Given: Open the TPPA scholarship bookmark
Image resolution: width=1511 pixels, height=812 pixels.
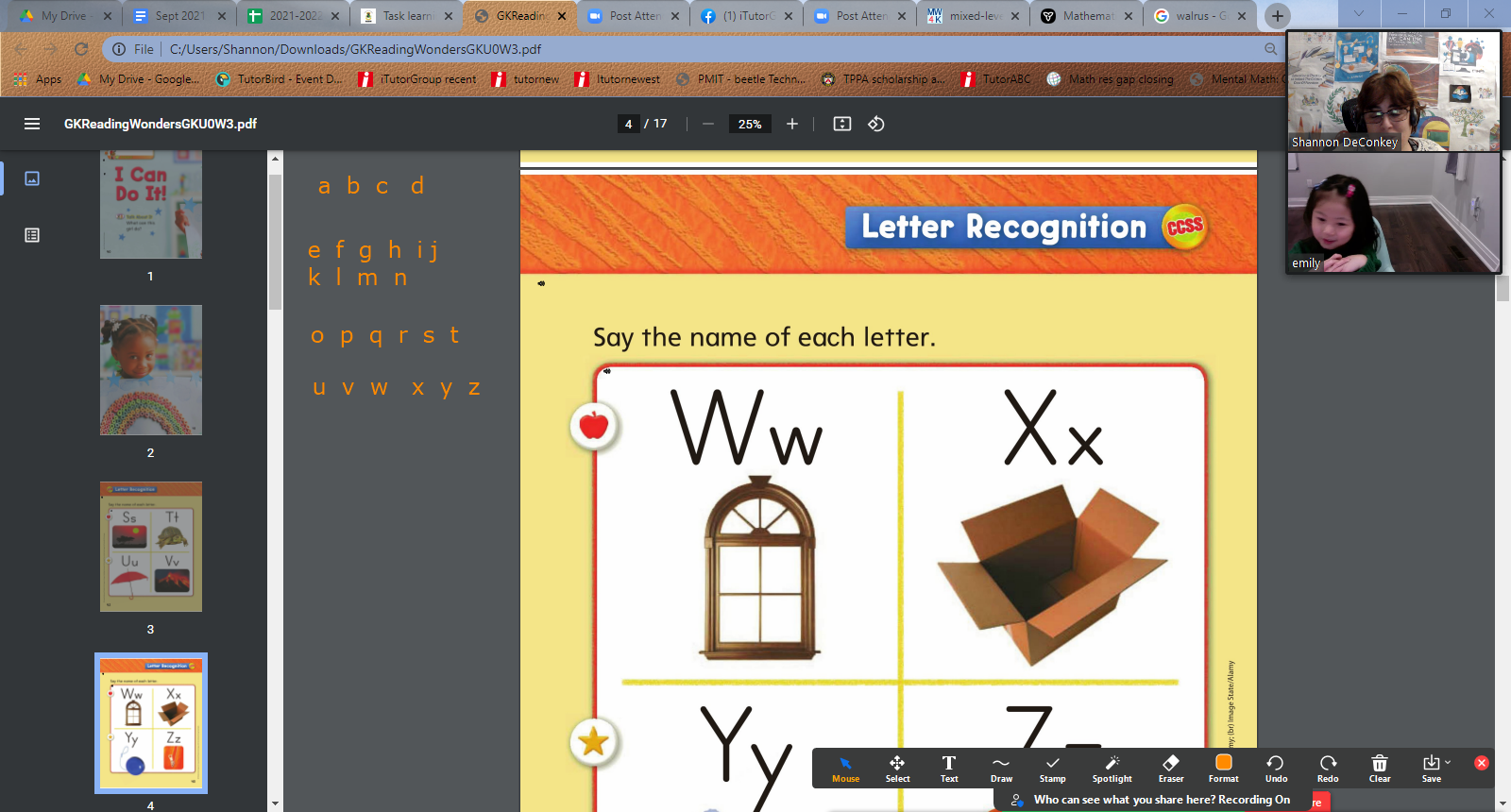Looking at the screenshot, I should tap(882, 79).
